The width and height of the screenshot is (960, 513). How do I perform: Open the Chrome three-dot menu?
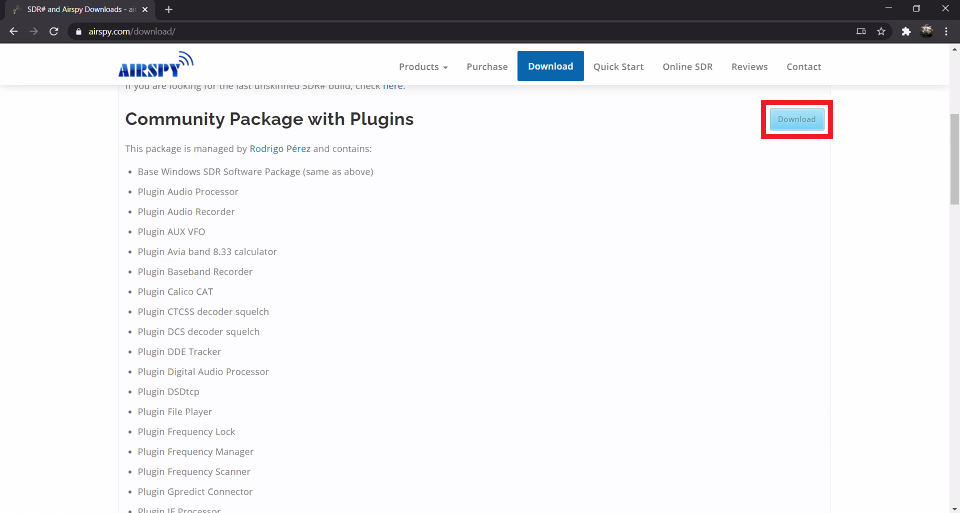[946, 31]
